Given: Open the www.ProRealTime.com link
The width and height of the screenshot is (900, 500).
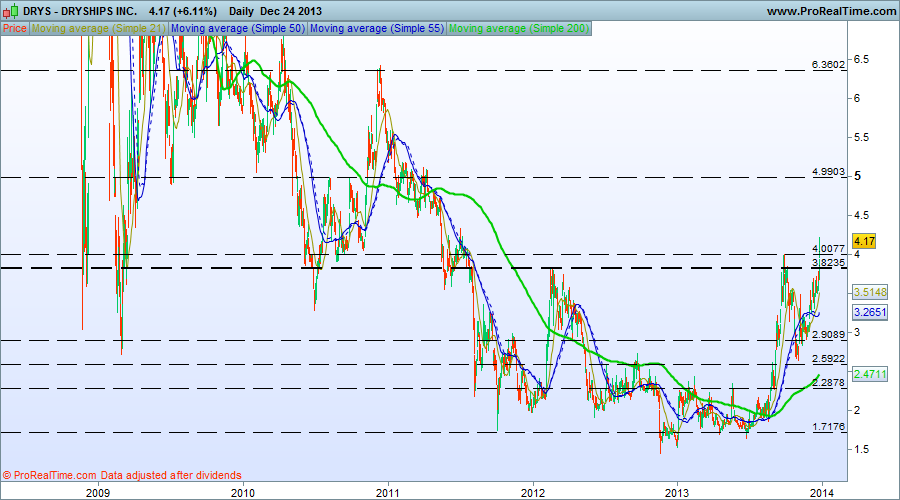Looking at the screenshot, I should coord(831,11).
